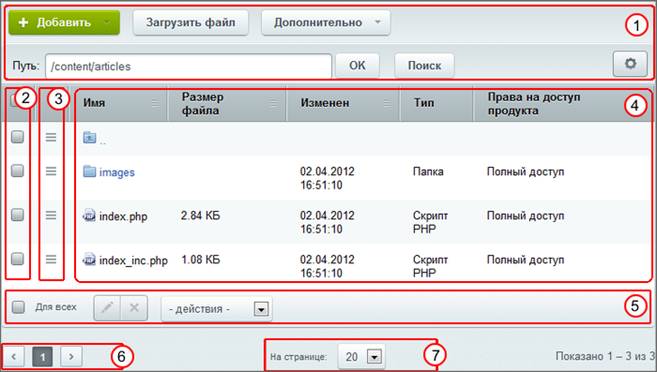The height and width of the screenshot is (372, 657).
Task: Open the row menu for images folder
Action: pos(51,171)
